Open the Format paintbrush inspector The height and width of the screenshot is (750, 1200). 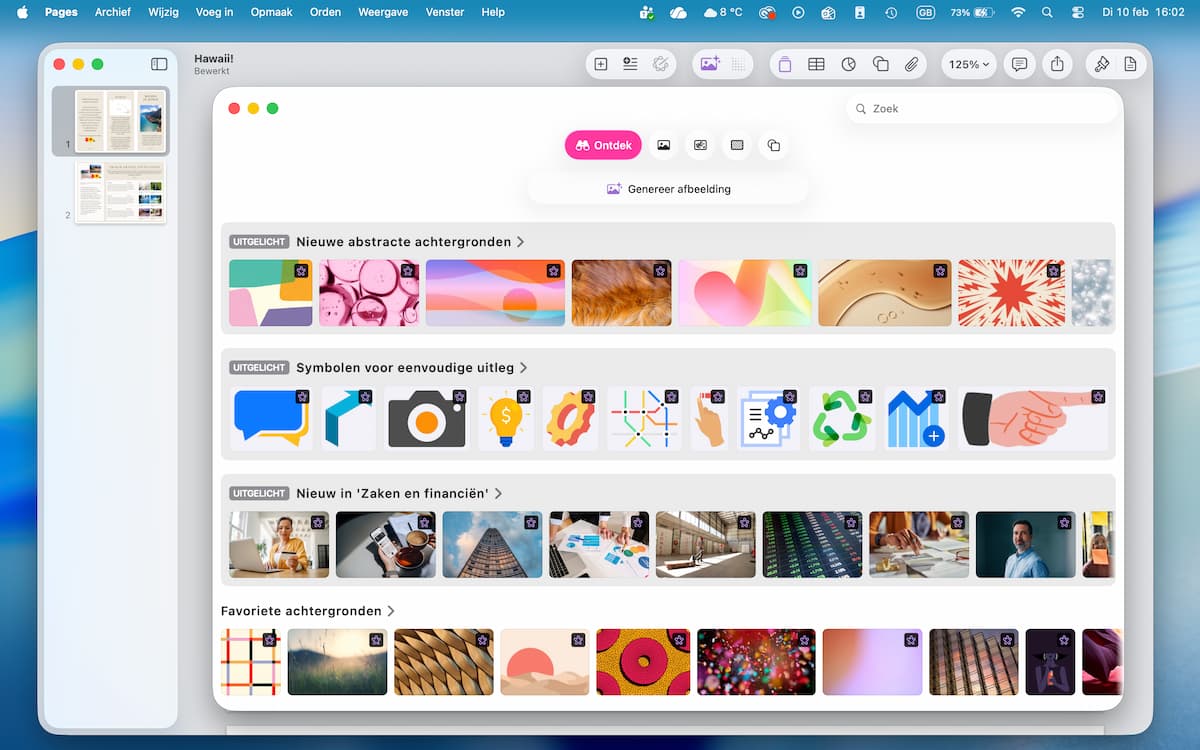1102,64
